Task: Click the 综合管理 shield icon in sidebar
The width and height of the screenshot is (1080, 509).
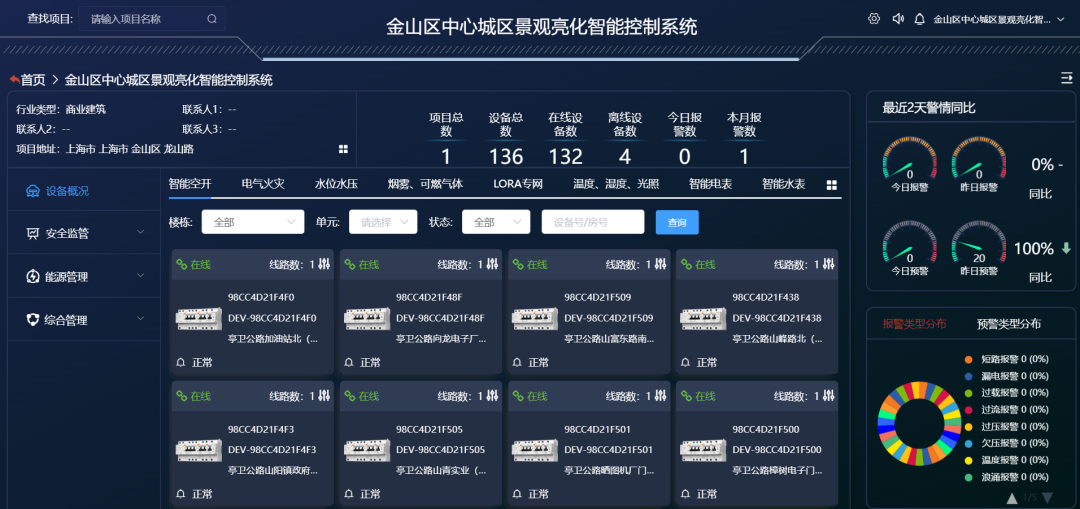Action: [32, 320]
